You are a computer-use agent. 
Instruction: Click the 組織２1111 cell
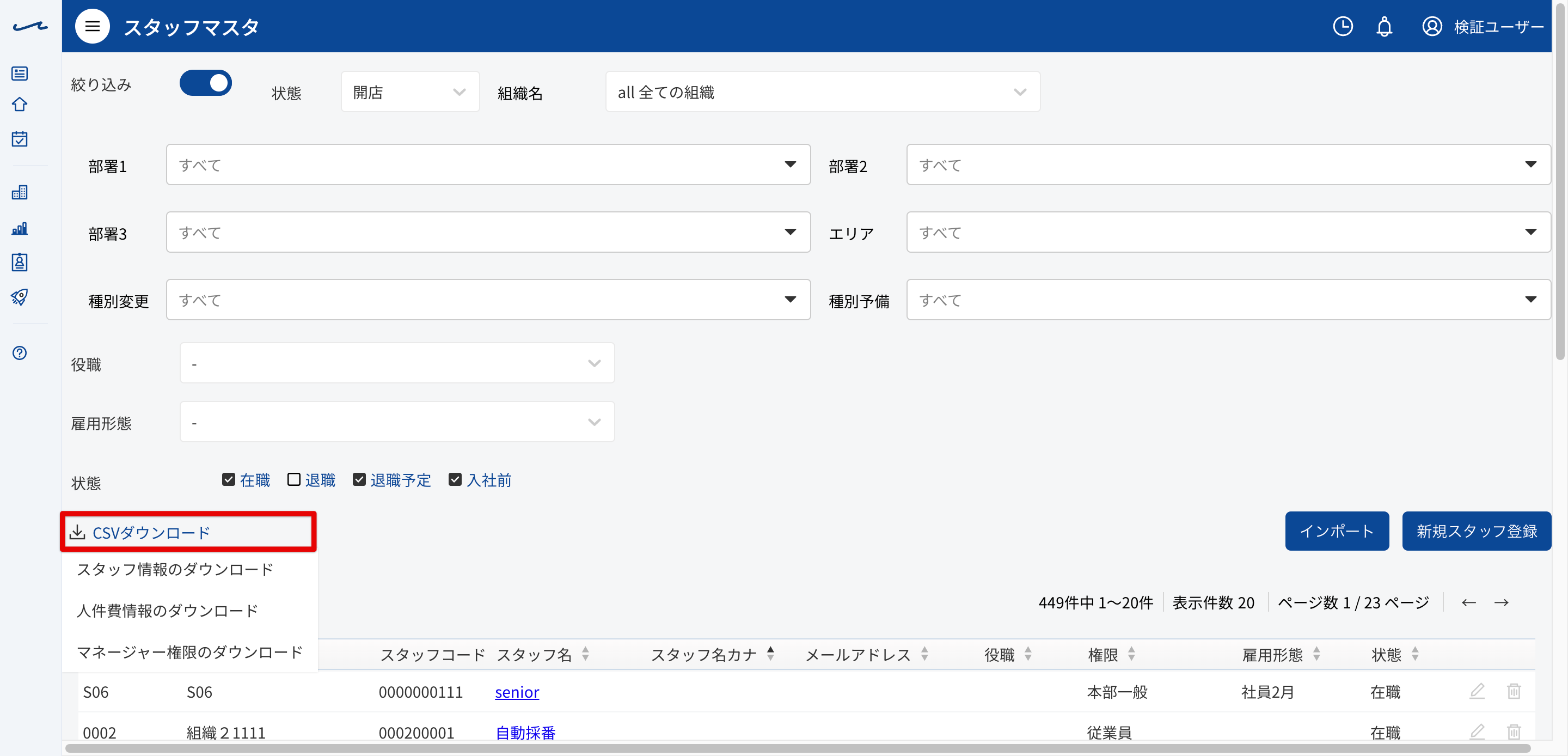[226, 732]
